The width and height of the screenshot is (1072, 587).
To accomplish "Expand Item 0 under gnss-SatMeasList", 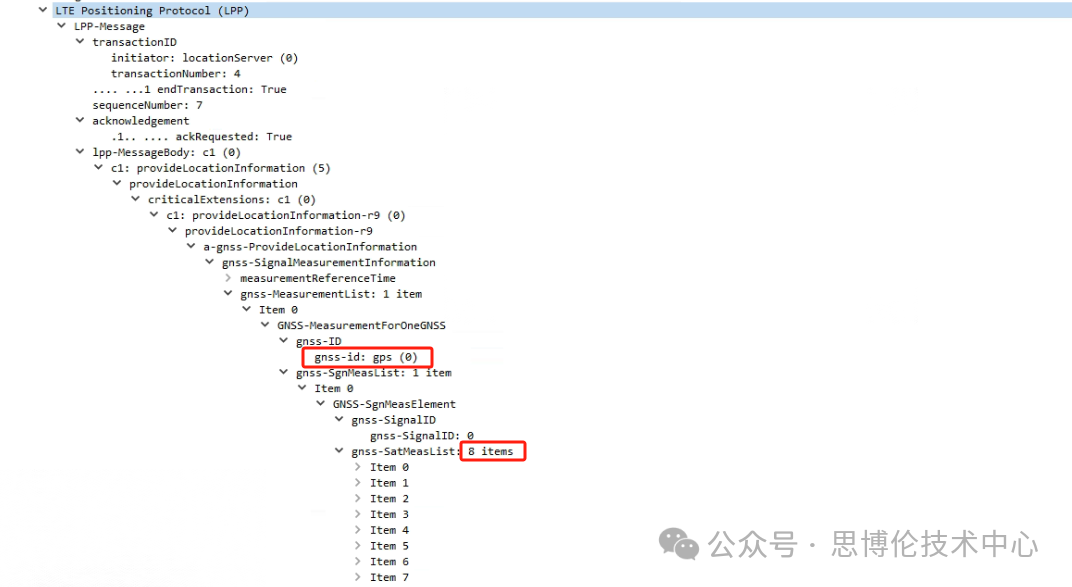I will click(358, 467).
